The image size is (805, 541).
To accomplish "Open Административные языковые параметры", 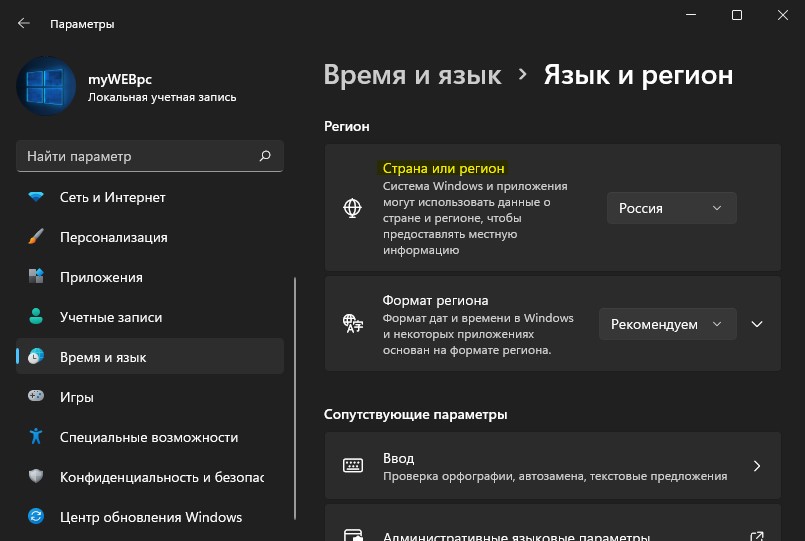I will (552, 524).
